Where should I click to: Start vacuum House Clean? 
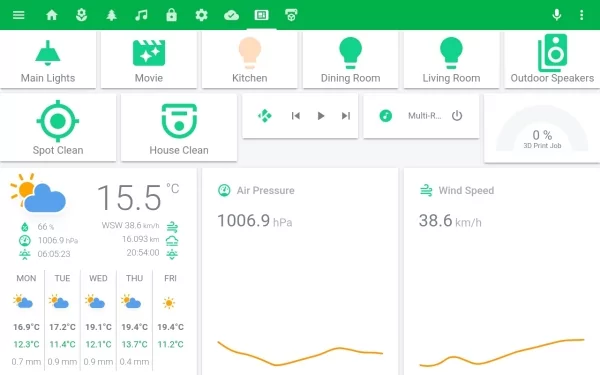point(179,128)
